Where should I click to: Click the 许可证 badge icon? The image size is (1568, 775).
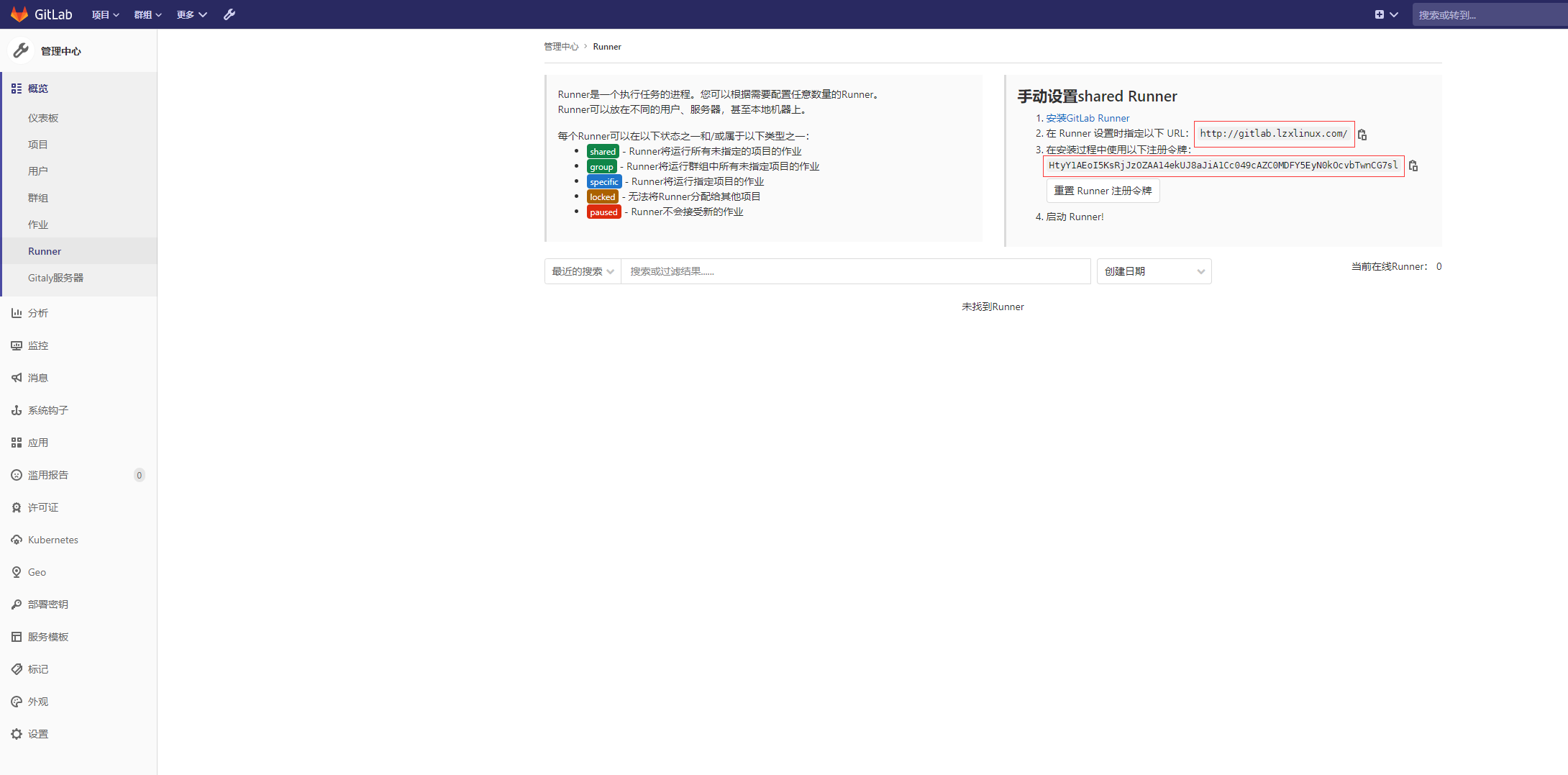pyautogui.click(x=17, y=507)
